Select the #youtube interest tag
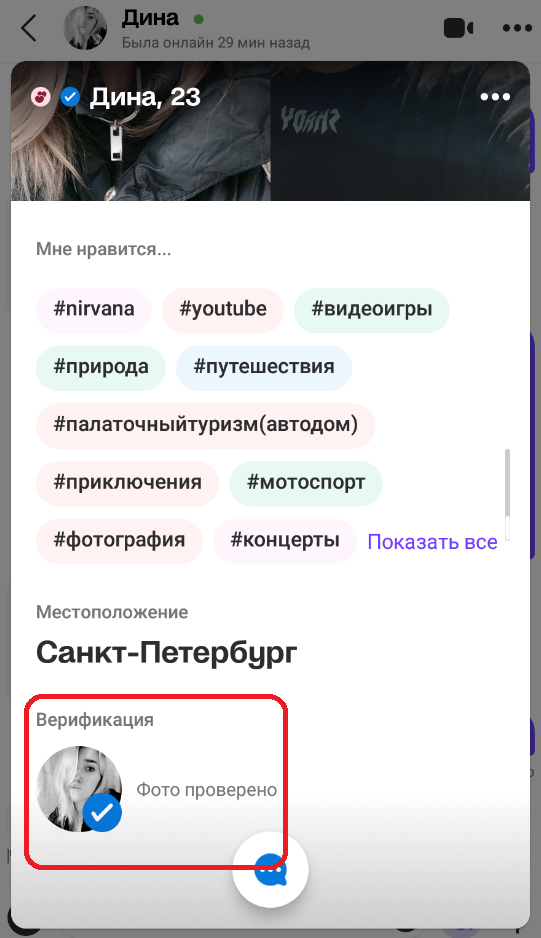The image size is (541, 938). (x=223, y=309)
